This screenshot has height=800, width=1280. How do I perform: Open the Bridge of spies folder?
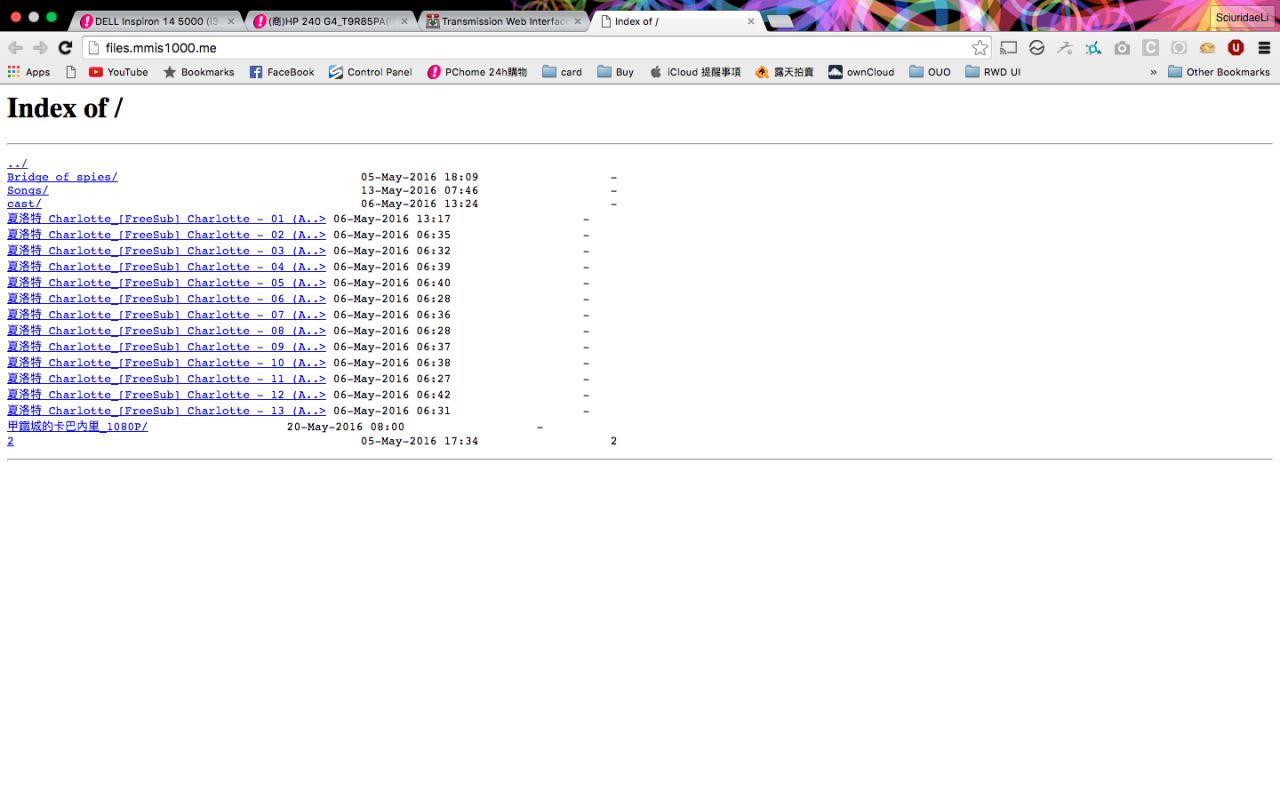tap(62, 177)
